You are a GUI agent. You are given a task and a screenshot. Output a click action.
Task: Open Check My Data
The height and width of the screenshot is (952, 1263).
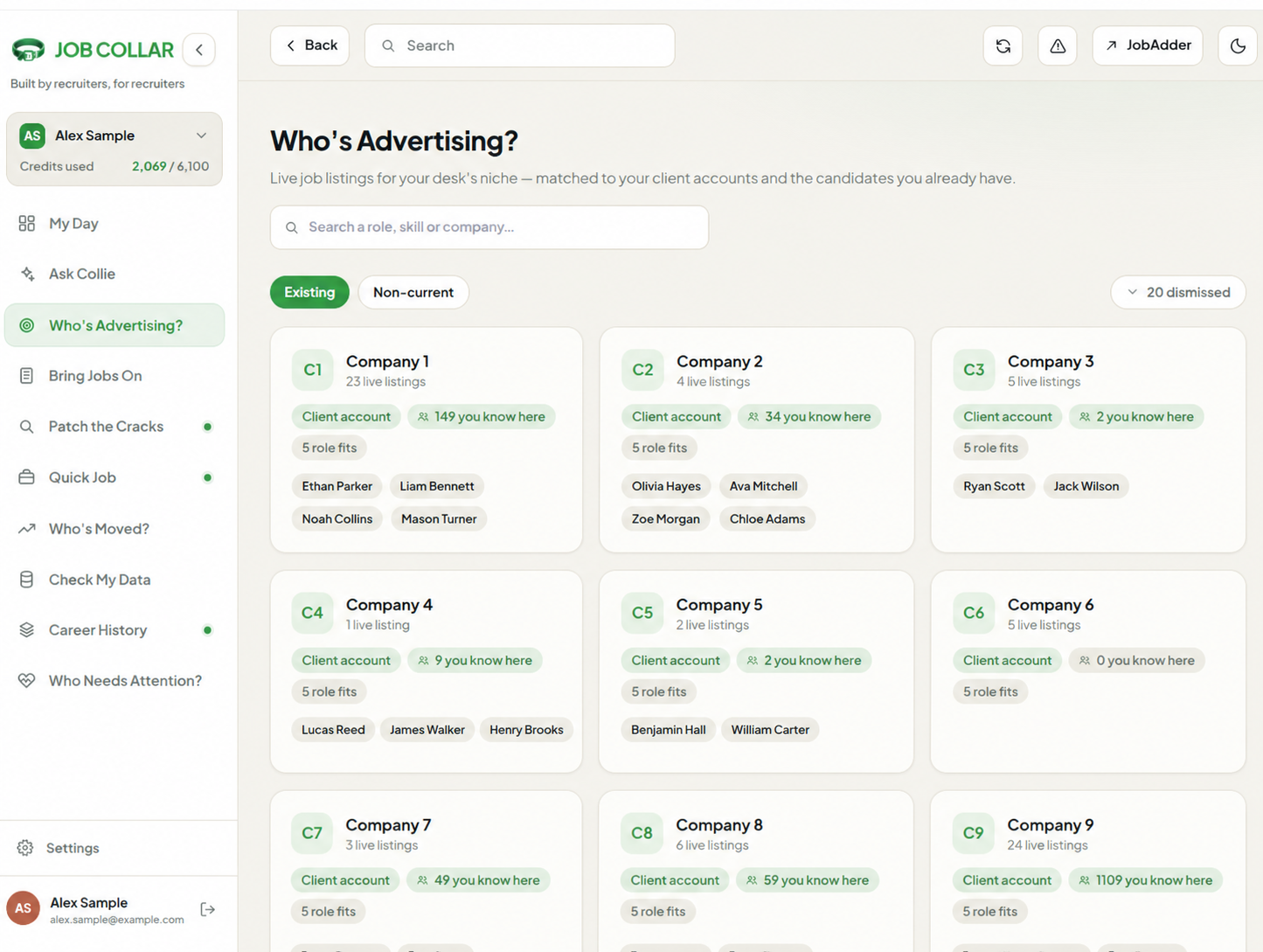115,580
